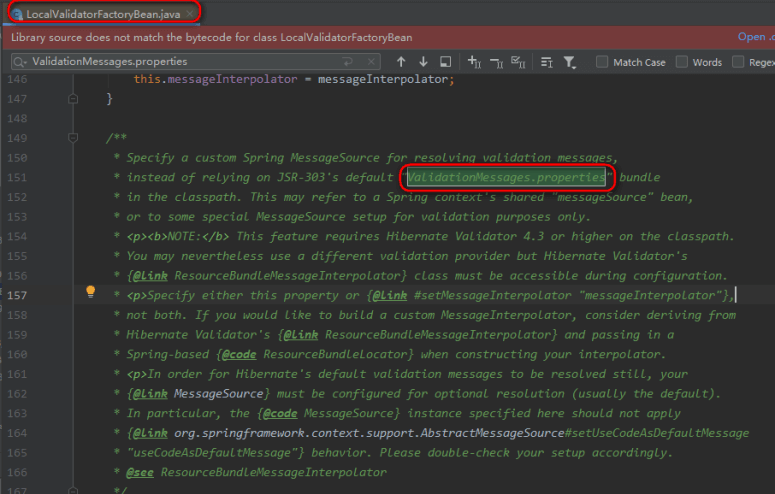Switch to LocalValidatorFactoryBean.java editor tab
775x494 pixels.
tap(103, 14)
